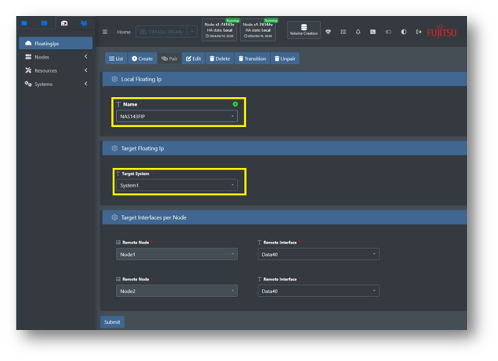The width and height of the screenshot is (498, 361).
Task: Click the checklist icon in the top bar
Action: click(343, 32)
